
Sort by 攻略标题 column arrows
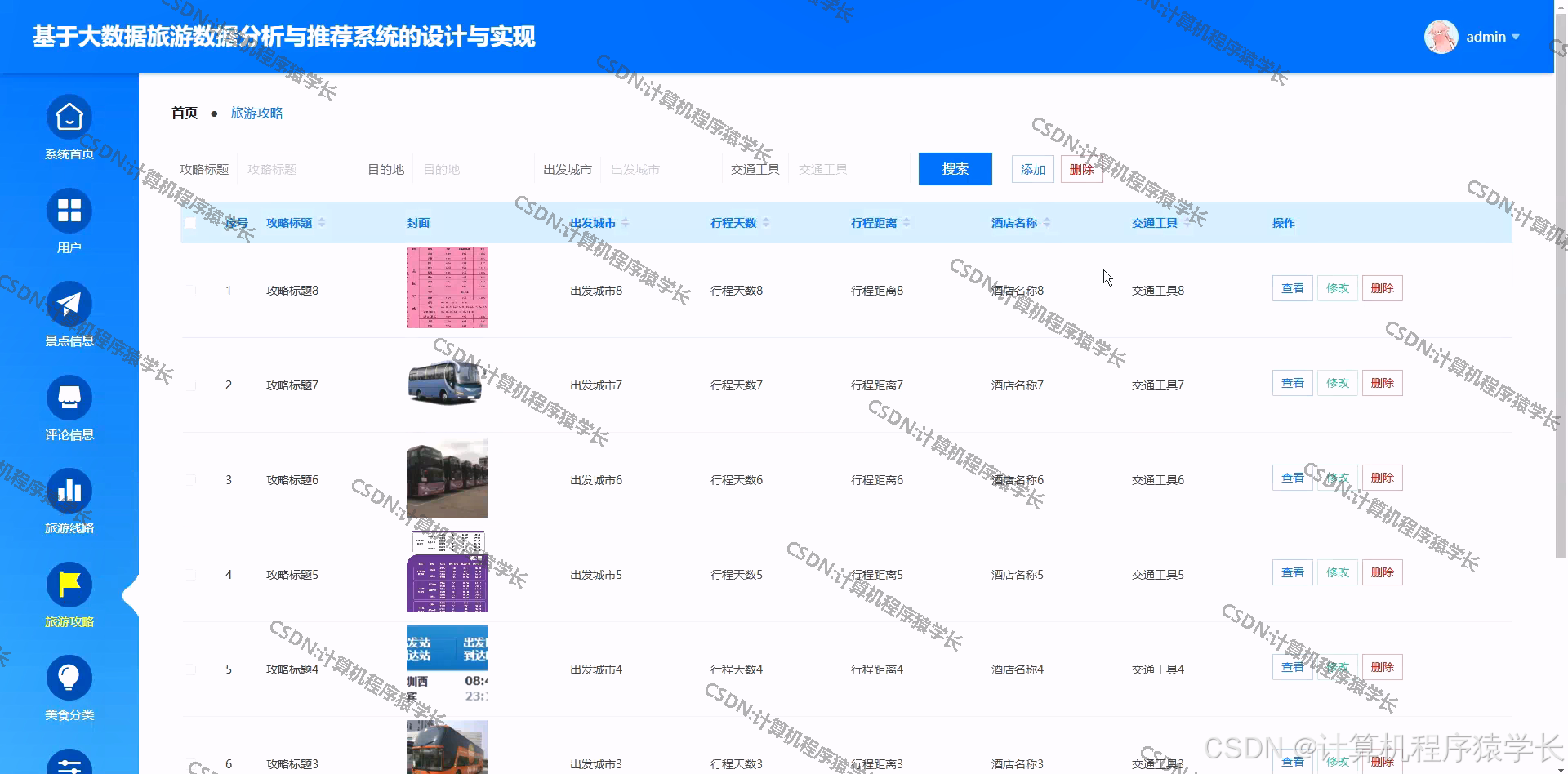322,223
